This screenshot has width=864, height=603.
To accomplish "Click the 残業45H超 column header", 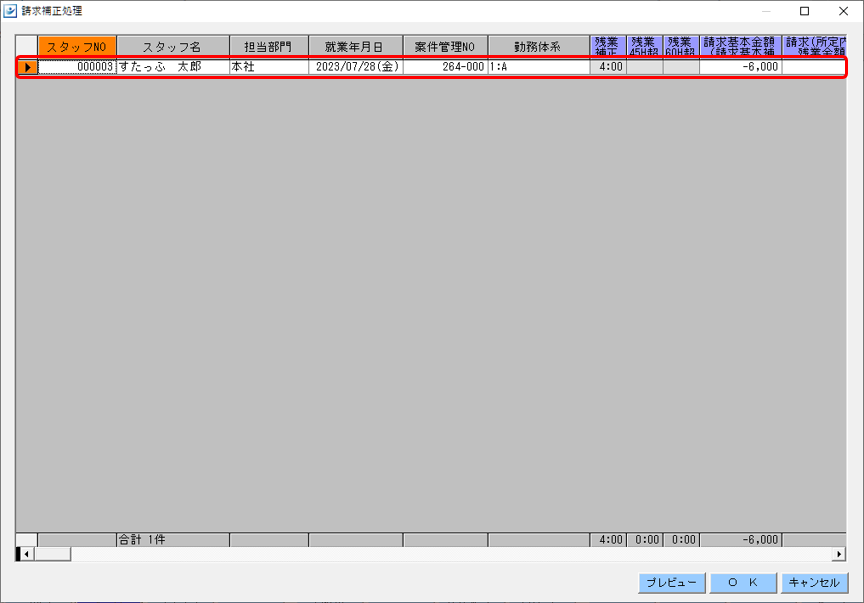I will point(645,47).
